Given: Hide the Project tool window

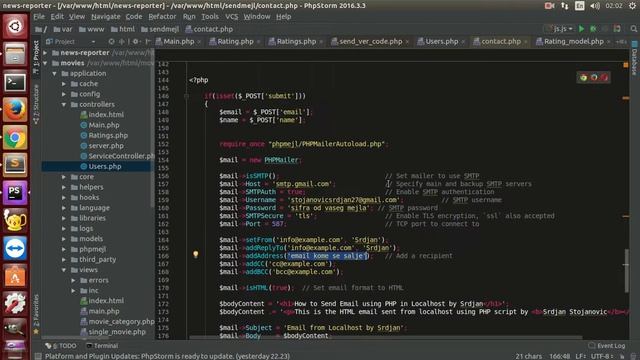Looking at the screenshot, I should pos(148,42).
